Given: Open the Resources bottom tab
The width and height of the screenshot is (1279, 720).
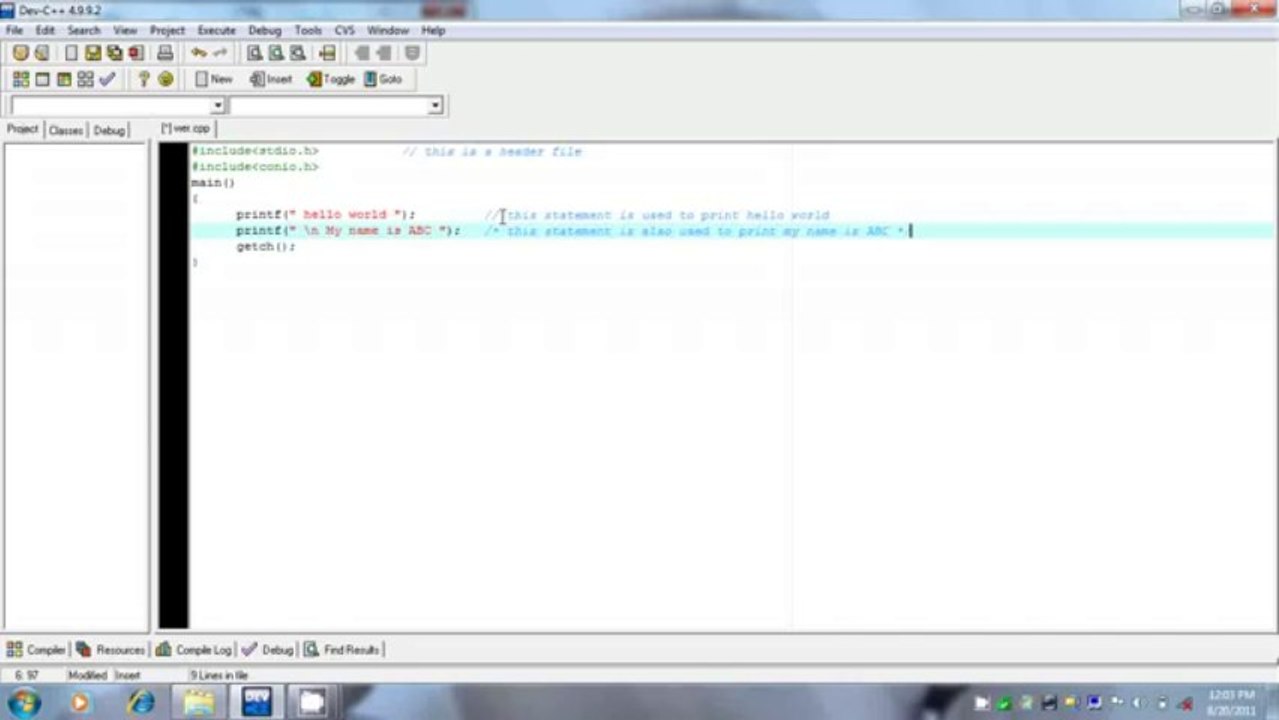Looking at the screenshot, I should [111, 650].
